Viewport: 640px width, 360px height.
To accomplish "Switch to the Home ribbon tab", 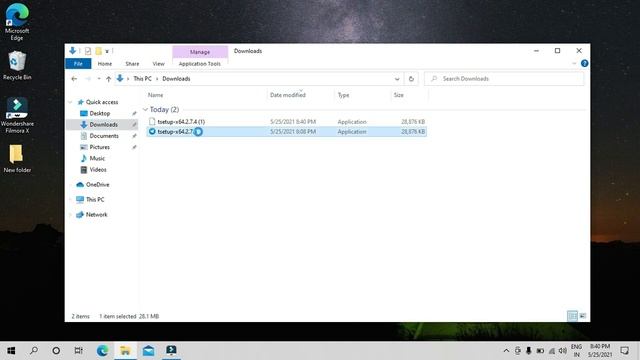I will click(104, 64).
